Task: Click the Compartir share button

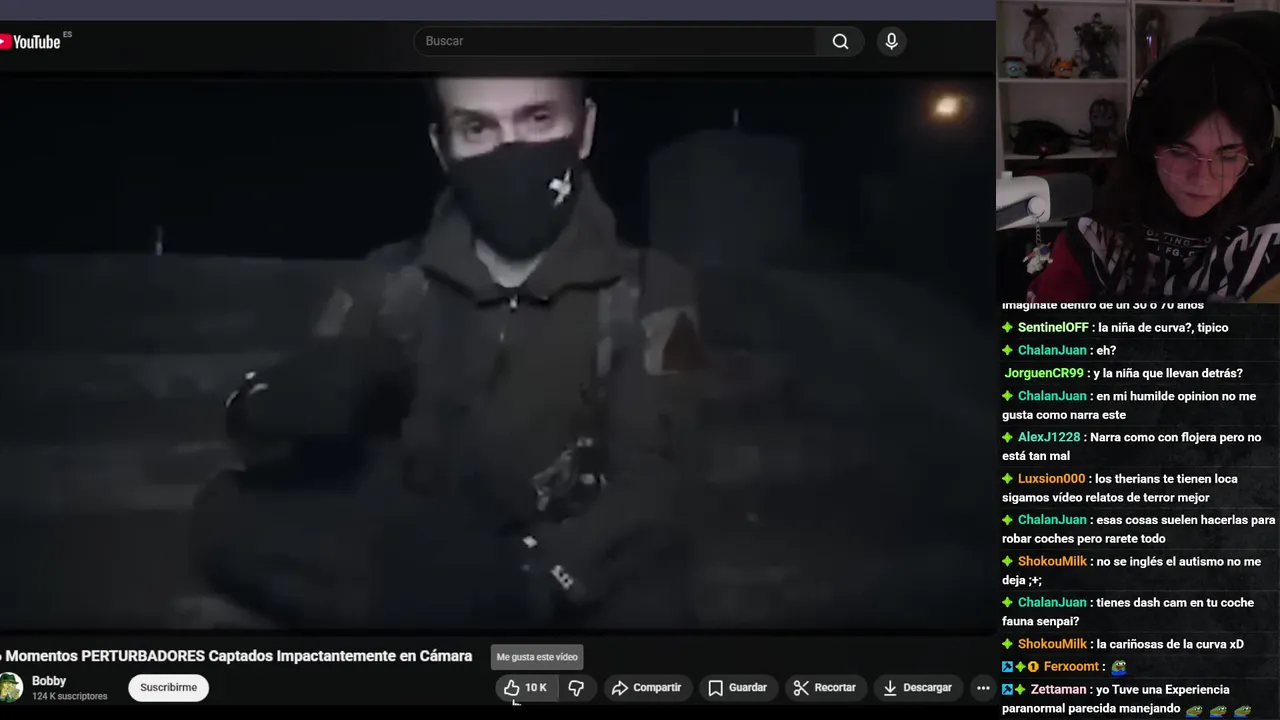Action: (647, 687)
